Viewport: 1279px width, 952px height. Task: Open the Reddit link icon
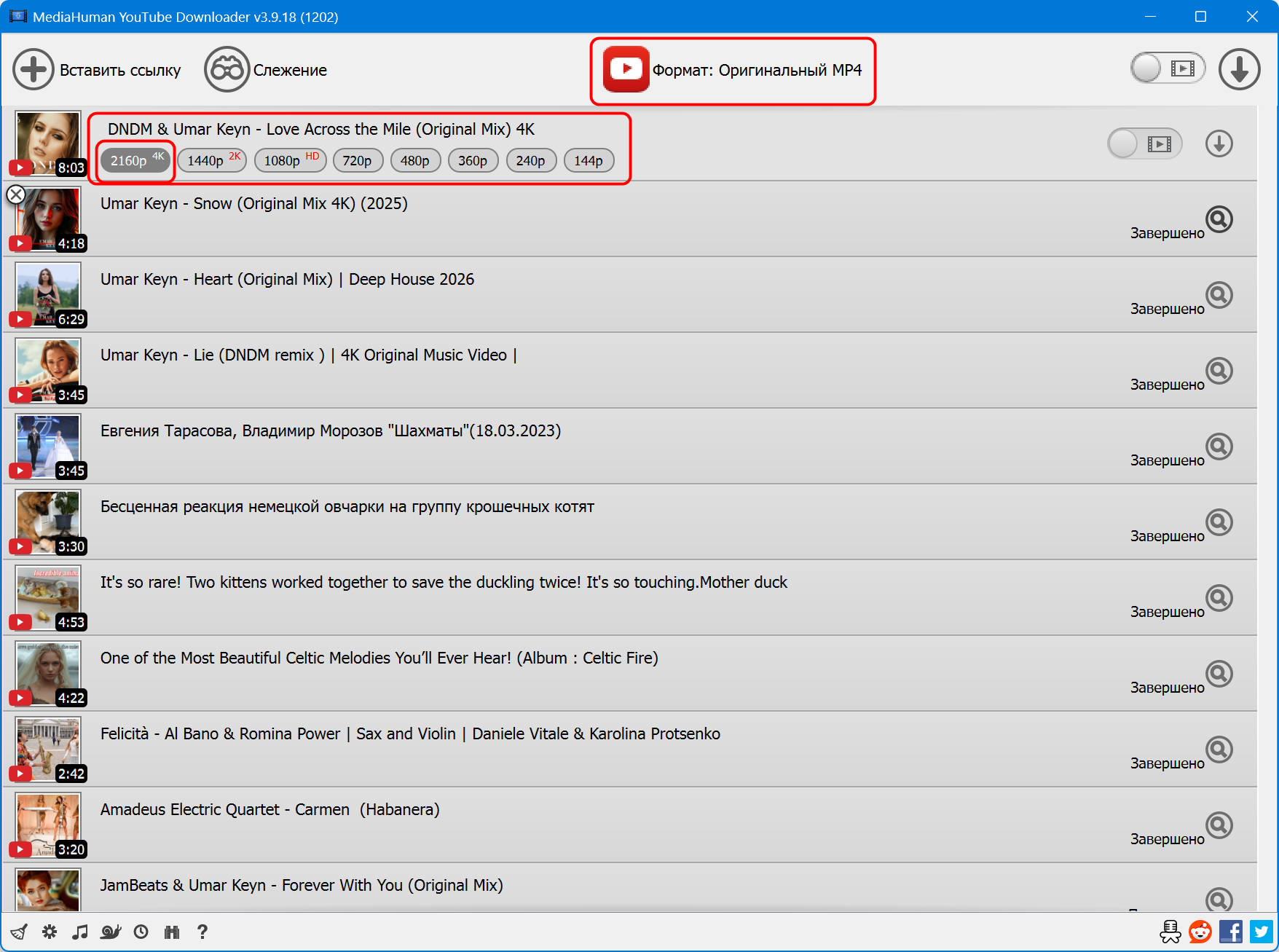pos(1200,932)
